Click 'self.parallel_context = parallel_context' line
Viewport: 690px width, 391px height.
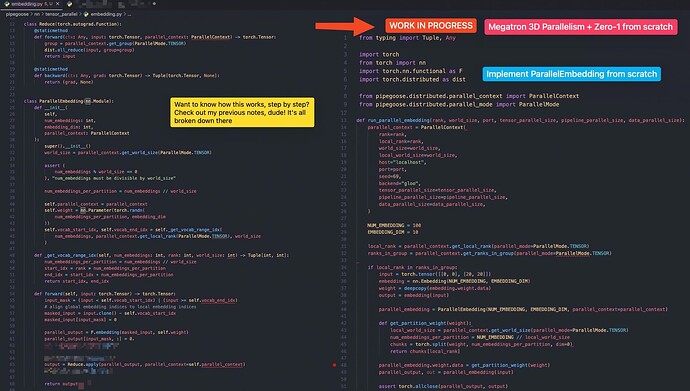(x=95, y=204)
